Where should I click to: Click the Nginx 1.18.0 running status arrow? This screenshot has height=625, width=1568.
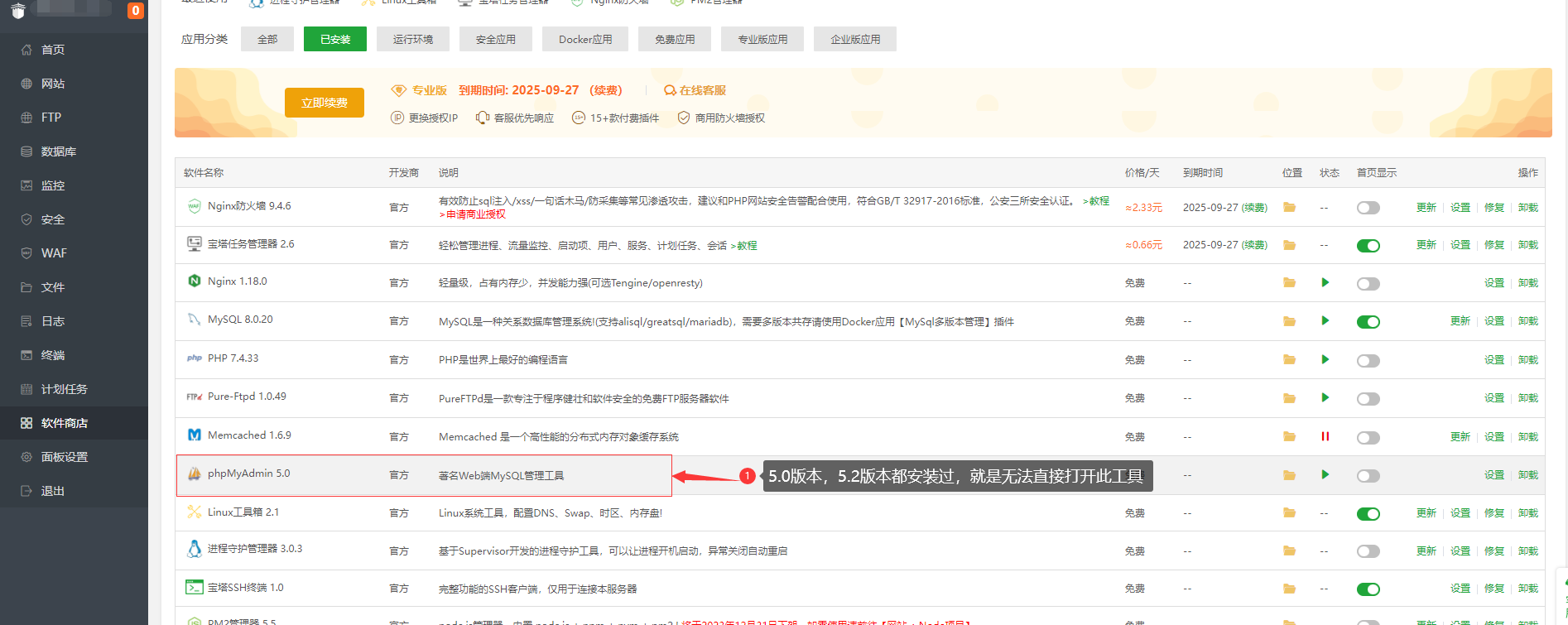pyautogui.click(x=1325, y=282)
